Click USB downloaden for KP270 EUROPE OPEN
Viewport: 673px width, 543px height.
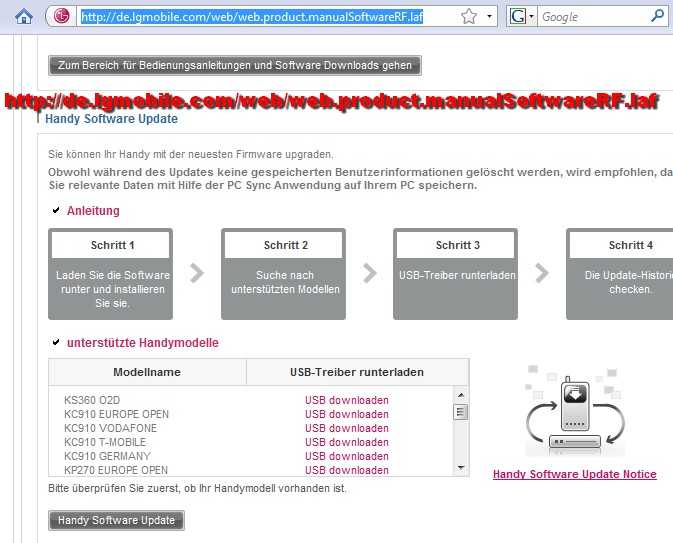tap(347, 470)
